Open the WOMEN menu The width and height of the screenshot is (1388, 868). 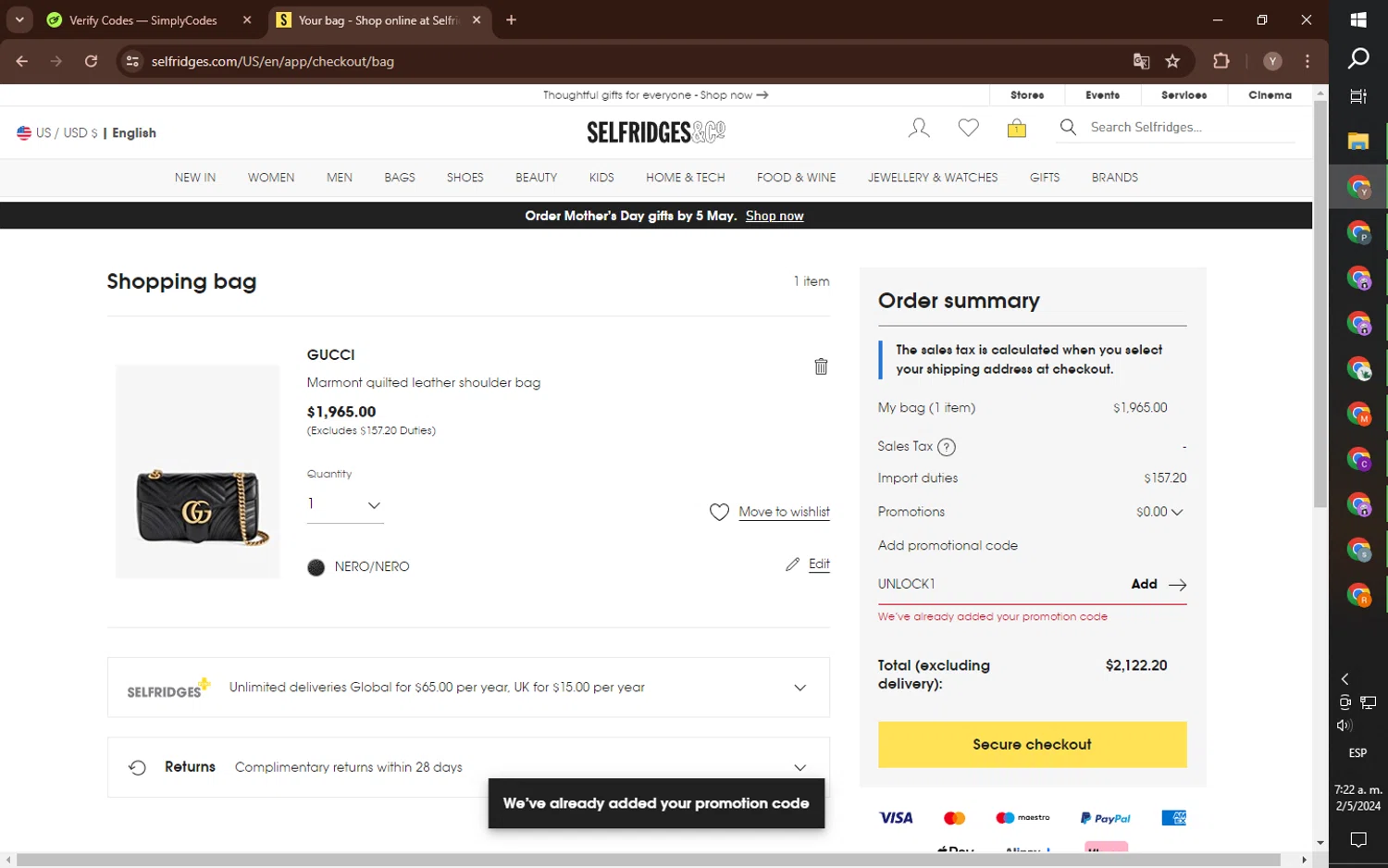point(271,178)
